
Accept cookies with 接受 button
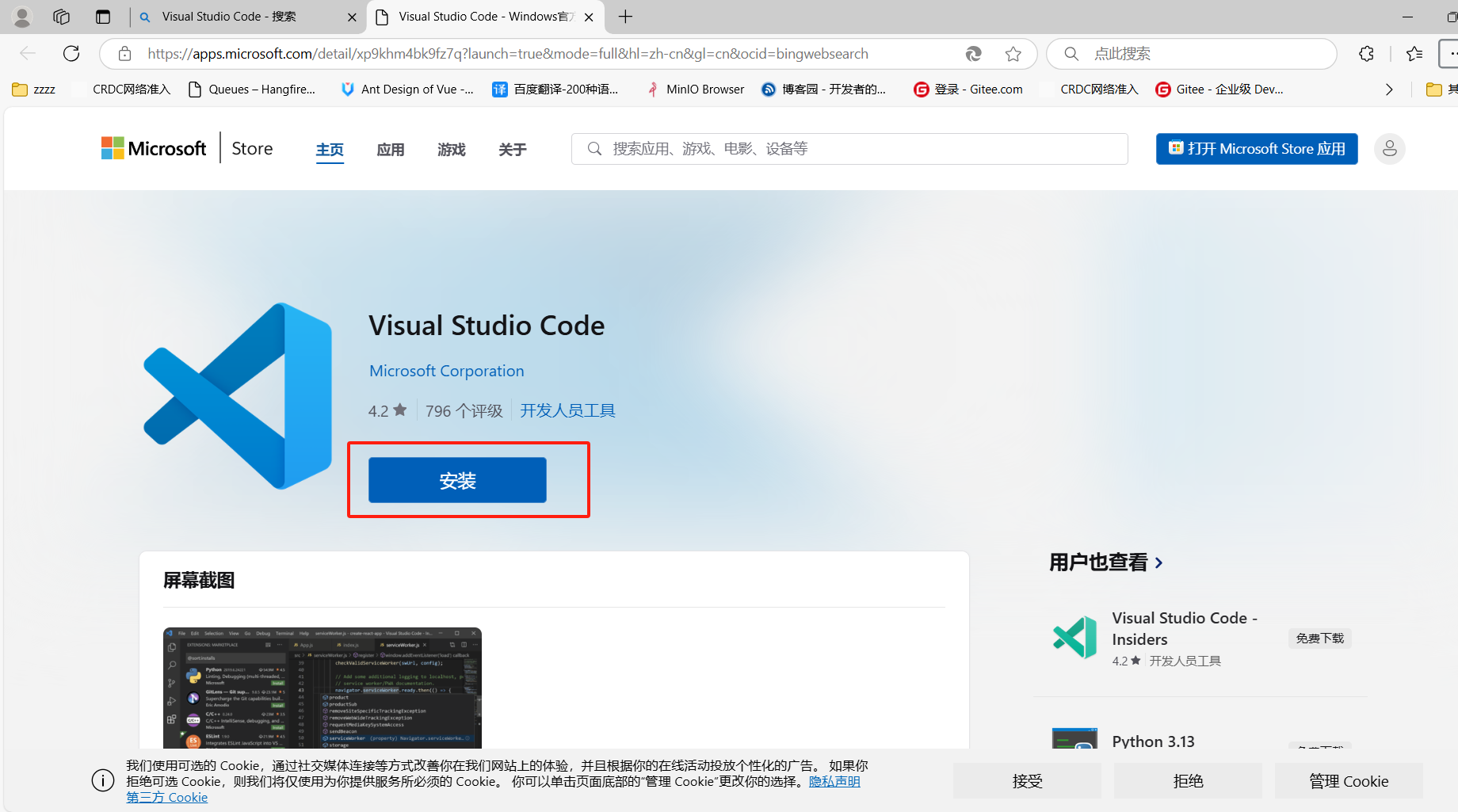click(x=1027, y=781)
